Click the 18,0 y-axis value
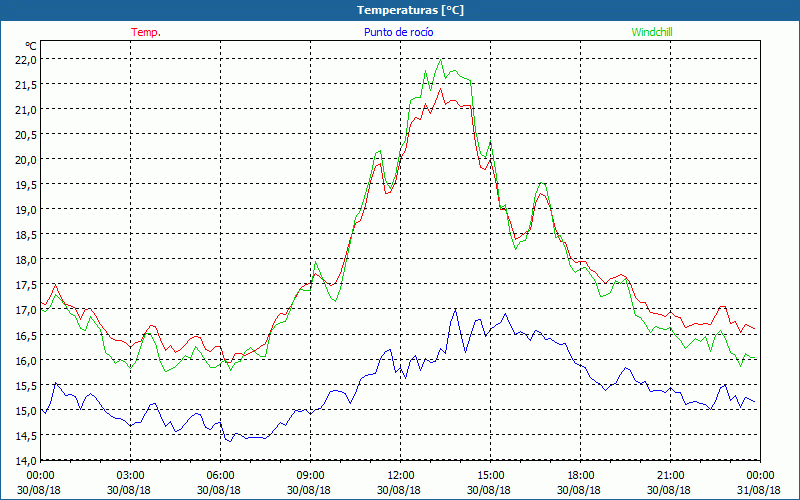This screenshot has height=500, width=800. [26, 260]
